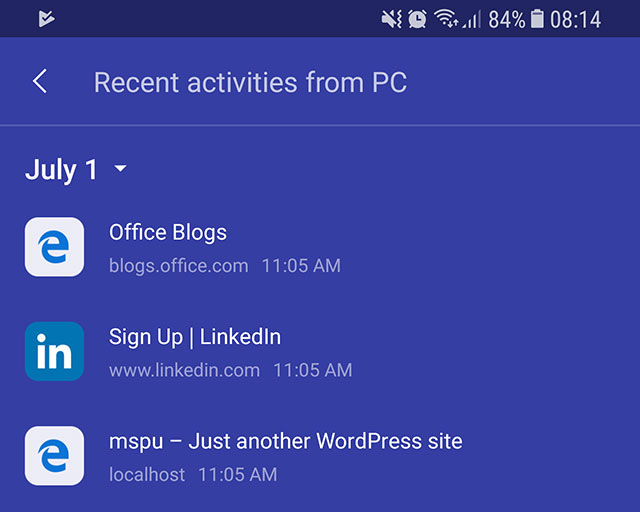Tap the battery icon in the status bar

[x=537, y=19]
